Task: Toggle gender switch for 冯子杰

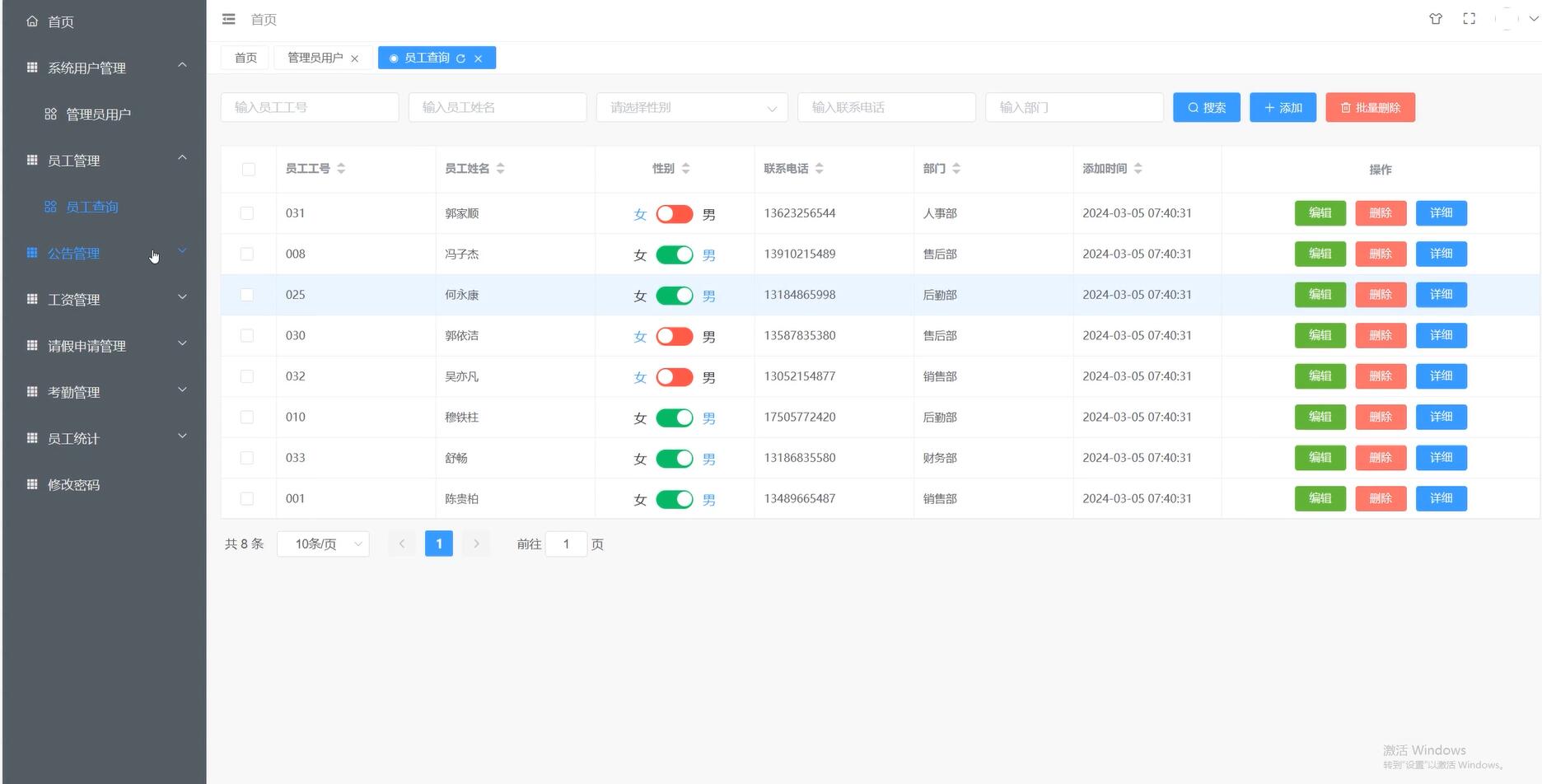Action: point(674,254)
